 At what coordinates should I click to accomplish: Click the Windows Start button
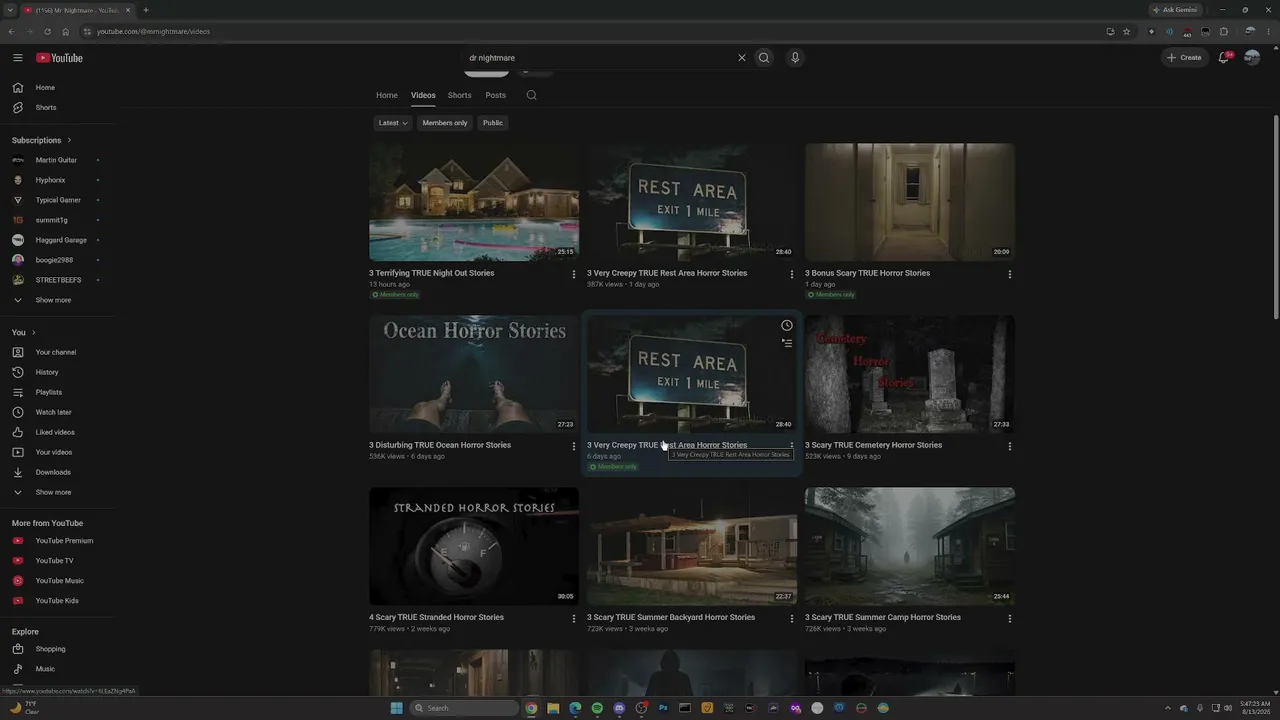point(396,708)
